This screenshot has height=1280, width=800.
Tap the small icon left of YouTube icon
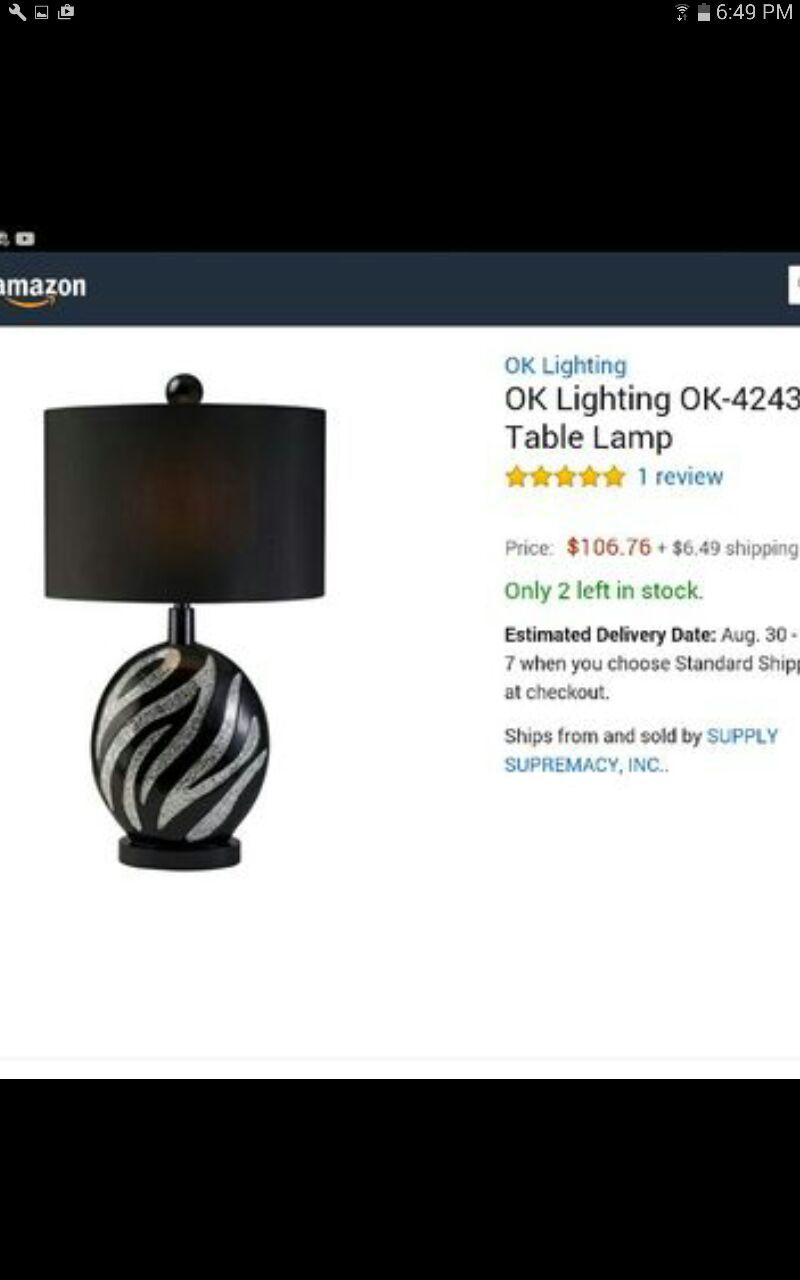(4, 239)
